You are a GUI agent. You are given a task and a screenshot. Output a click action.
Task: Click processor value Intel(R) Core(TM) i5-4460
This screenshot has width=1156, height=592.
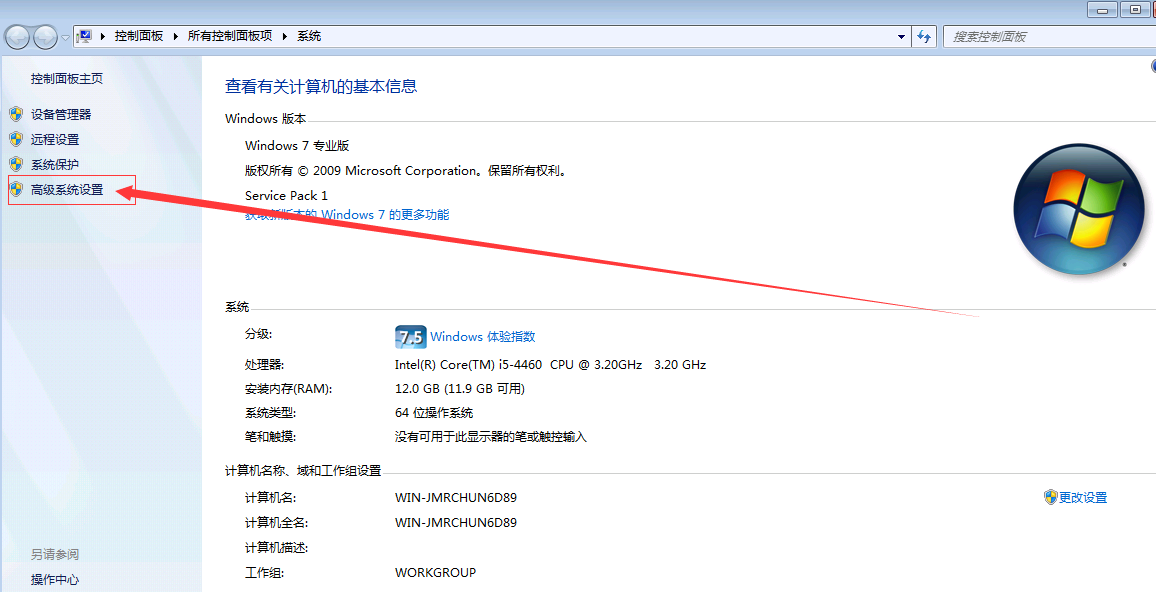[x=550, y=365]
